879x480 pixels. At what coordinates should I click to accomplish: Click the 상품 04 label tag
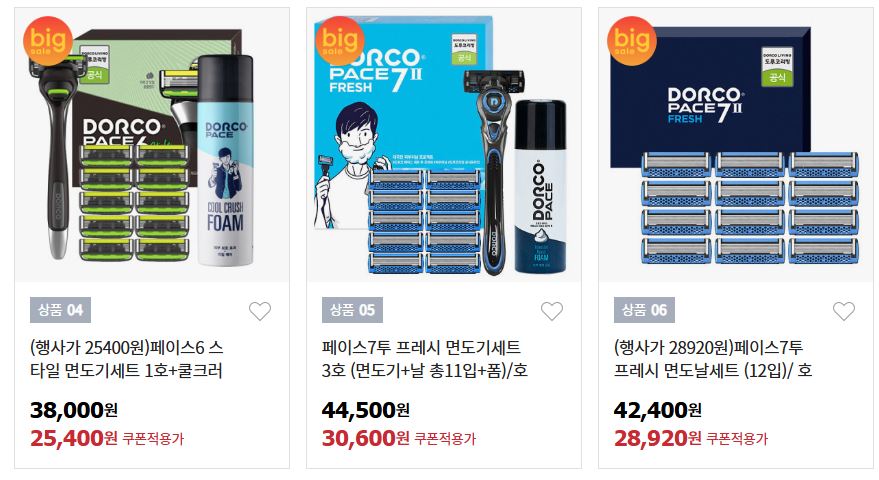[x=61, y=310]
